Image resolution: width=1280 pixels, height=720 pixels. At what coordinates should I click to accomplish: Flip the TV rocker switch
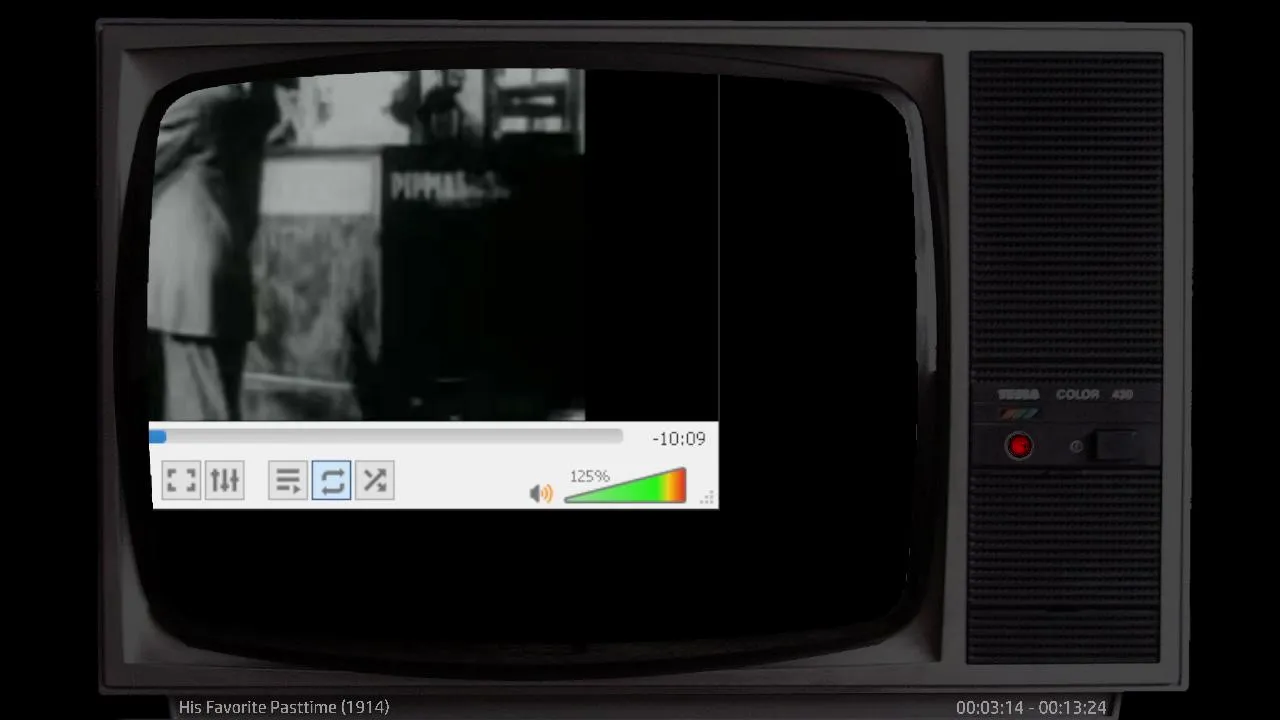(1115, 445)
